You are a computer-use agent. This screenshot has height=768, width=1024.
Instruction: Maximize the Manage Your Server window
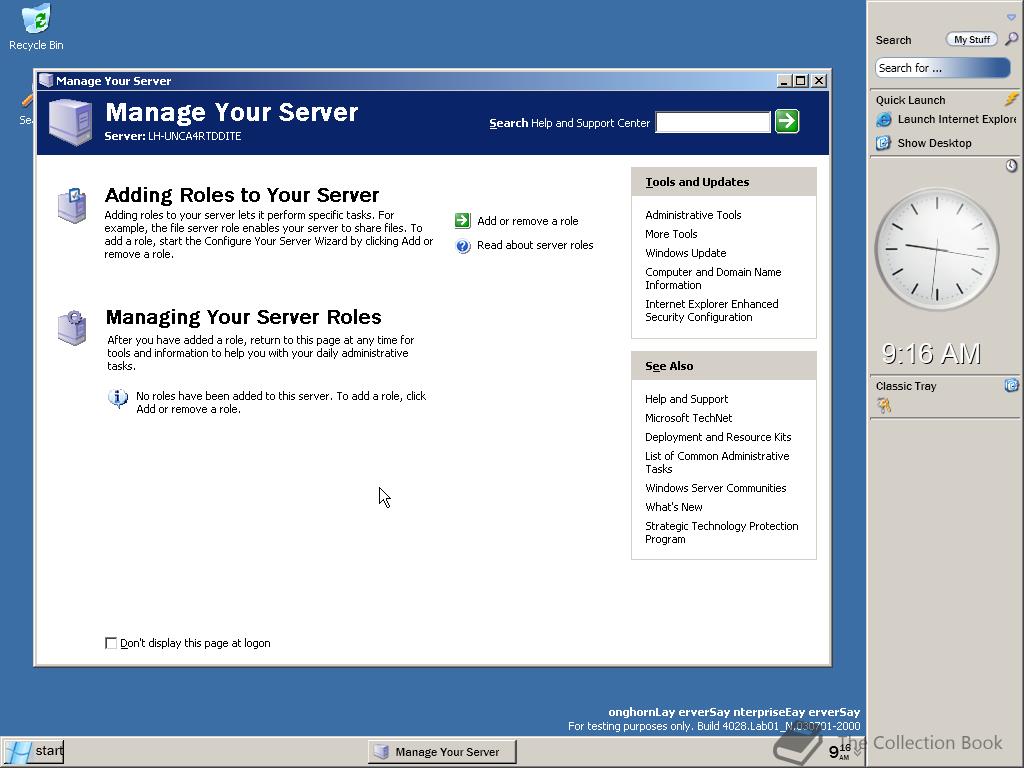tap(801, 81)
